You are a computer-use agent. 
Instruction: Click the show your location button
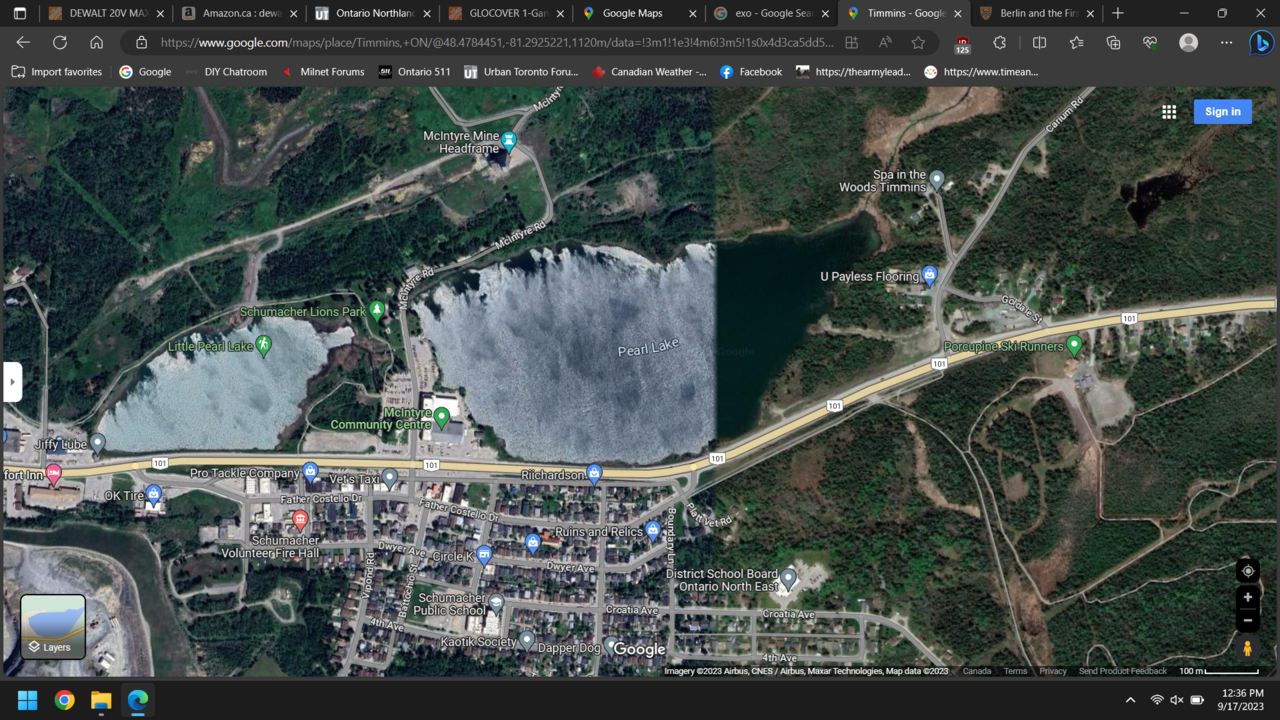1247,571
